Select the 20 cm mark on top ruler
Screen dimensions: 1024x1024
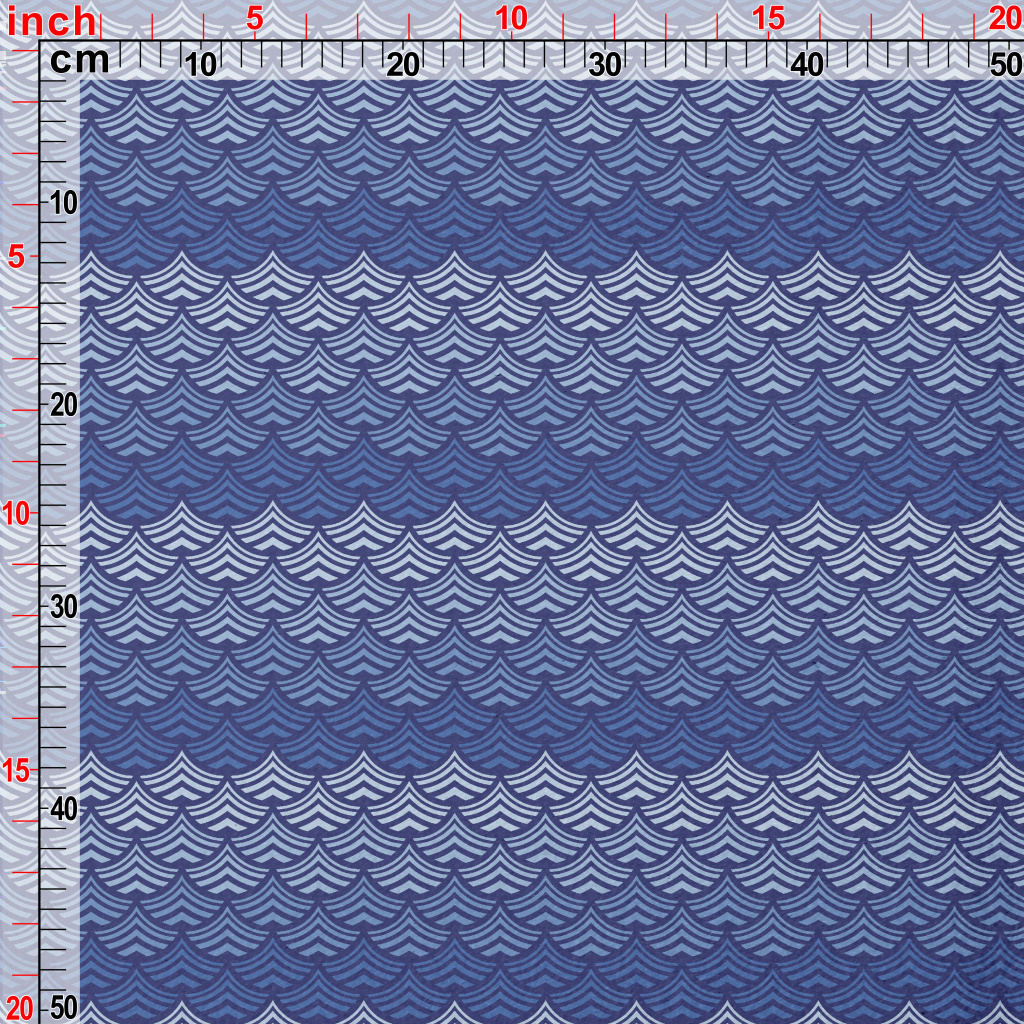click(x=403, y=65)
